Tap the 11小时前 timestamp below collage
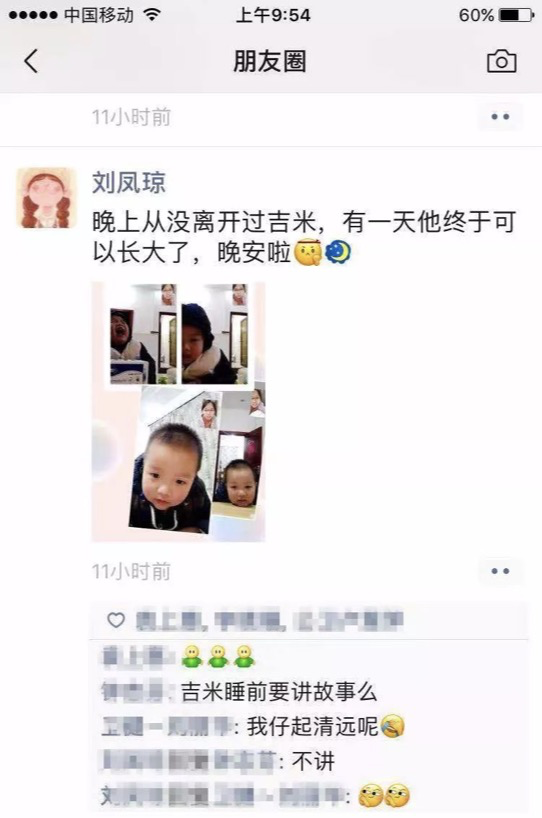The image size is (542, 818). point(131,571)
